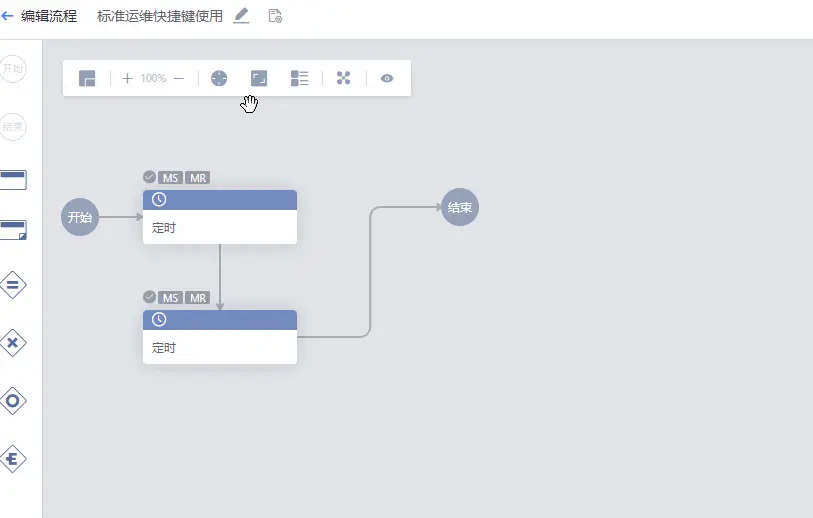Viewport: 813px width, 518px height.
Task: Click the node list layout icon
Action: (x=299, y=78)
